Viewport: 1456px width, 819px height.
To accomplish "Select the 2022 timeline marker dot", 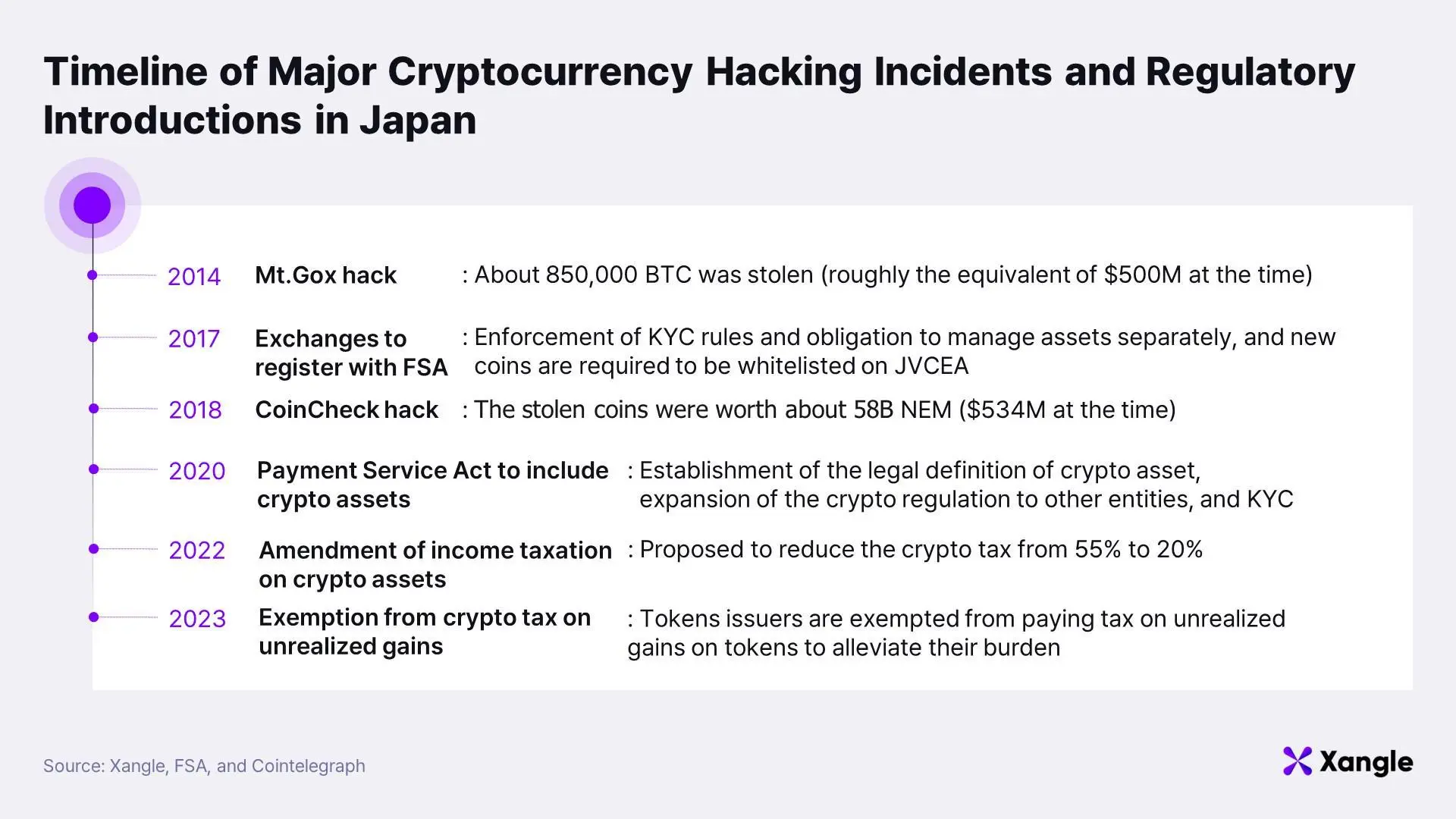I will point(93,549).
